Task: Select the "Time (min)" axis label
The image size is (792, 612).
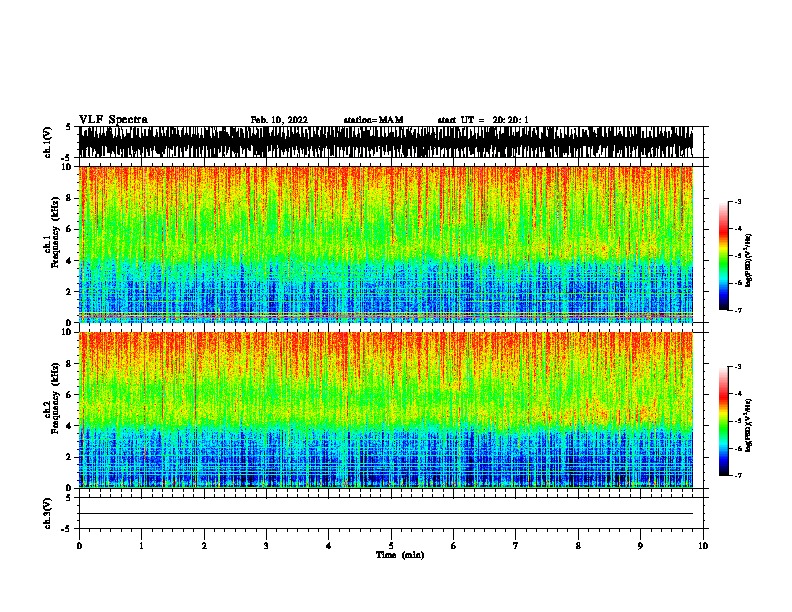Action: (400, 555)
